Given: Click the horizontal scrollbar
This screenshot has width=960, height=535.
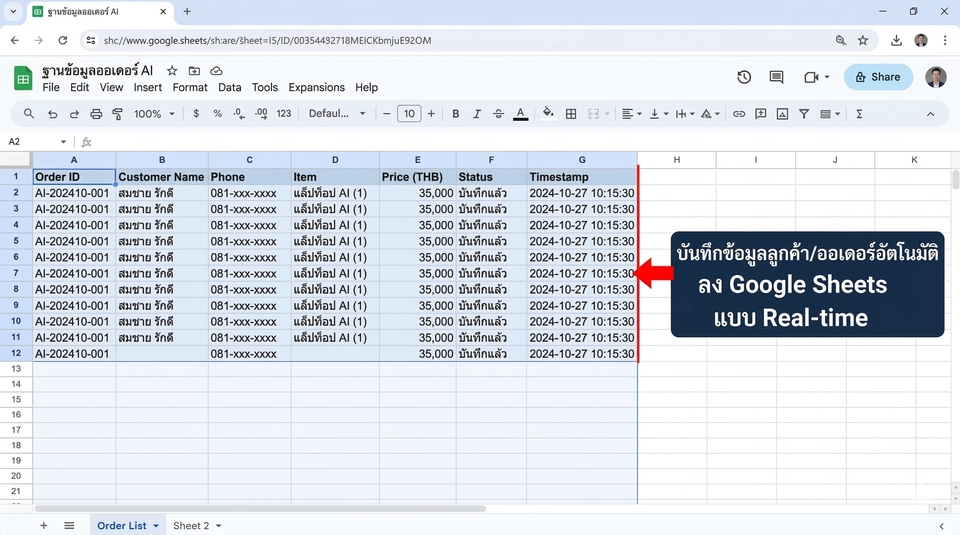Looking at the screenshot, I should (x=260, y=509).
